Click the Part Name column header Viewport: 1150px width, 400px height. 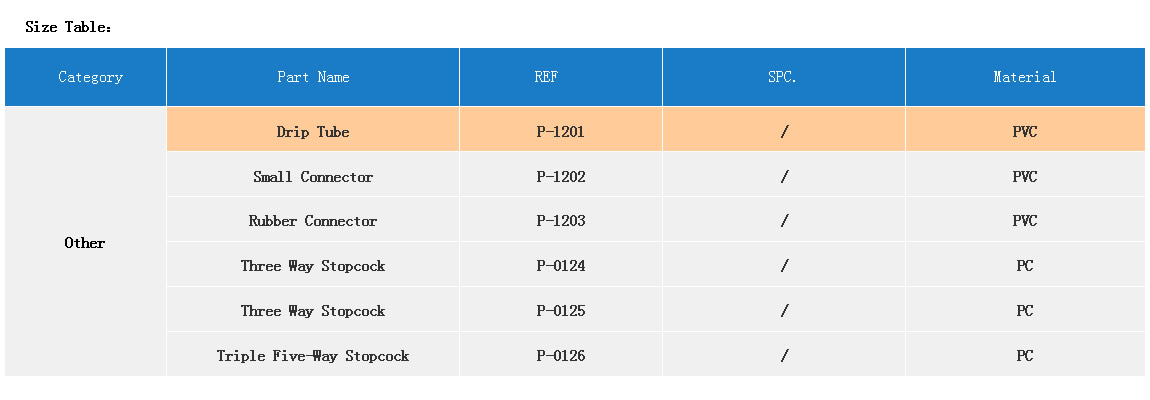(x=313, y=77)
